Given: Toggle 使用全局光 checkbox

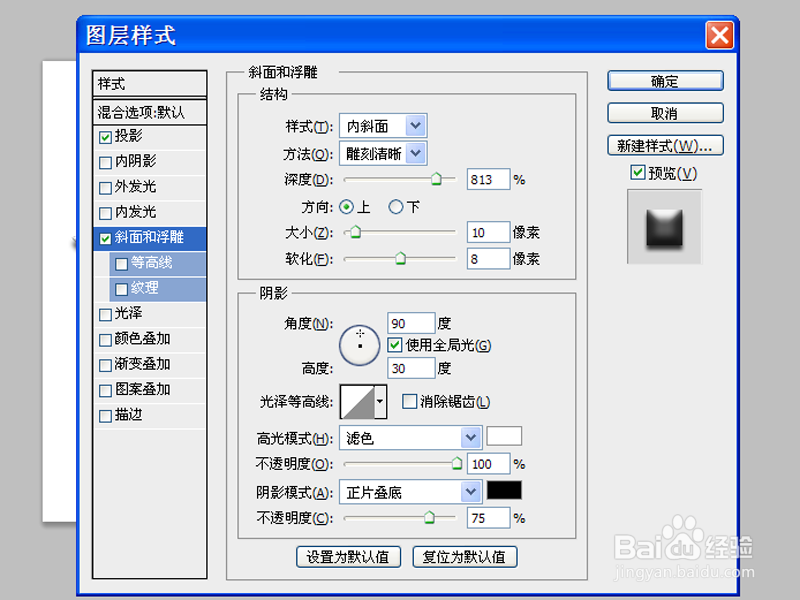Looking at the screenshot, I should coord(395,345).
